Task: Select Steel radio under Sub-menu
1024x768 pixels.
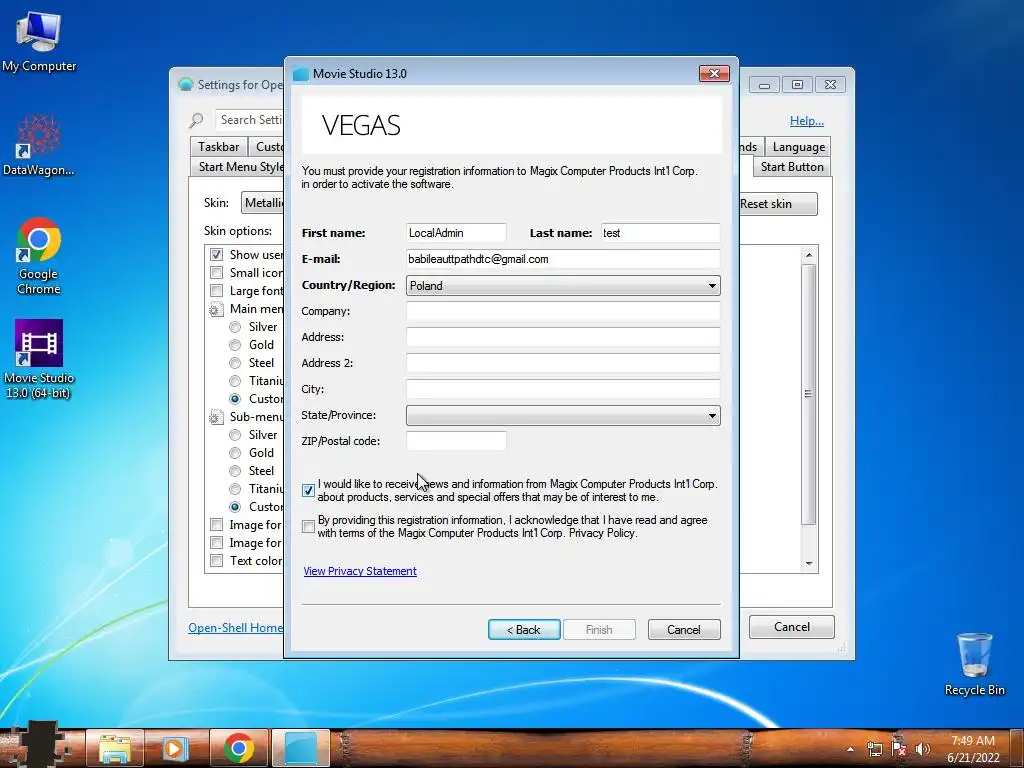Action: pyautogui.click(x=235, y=471)
